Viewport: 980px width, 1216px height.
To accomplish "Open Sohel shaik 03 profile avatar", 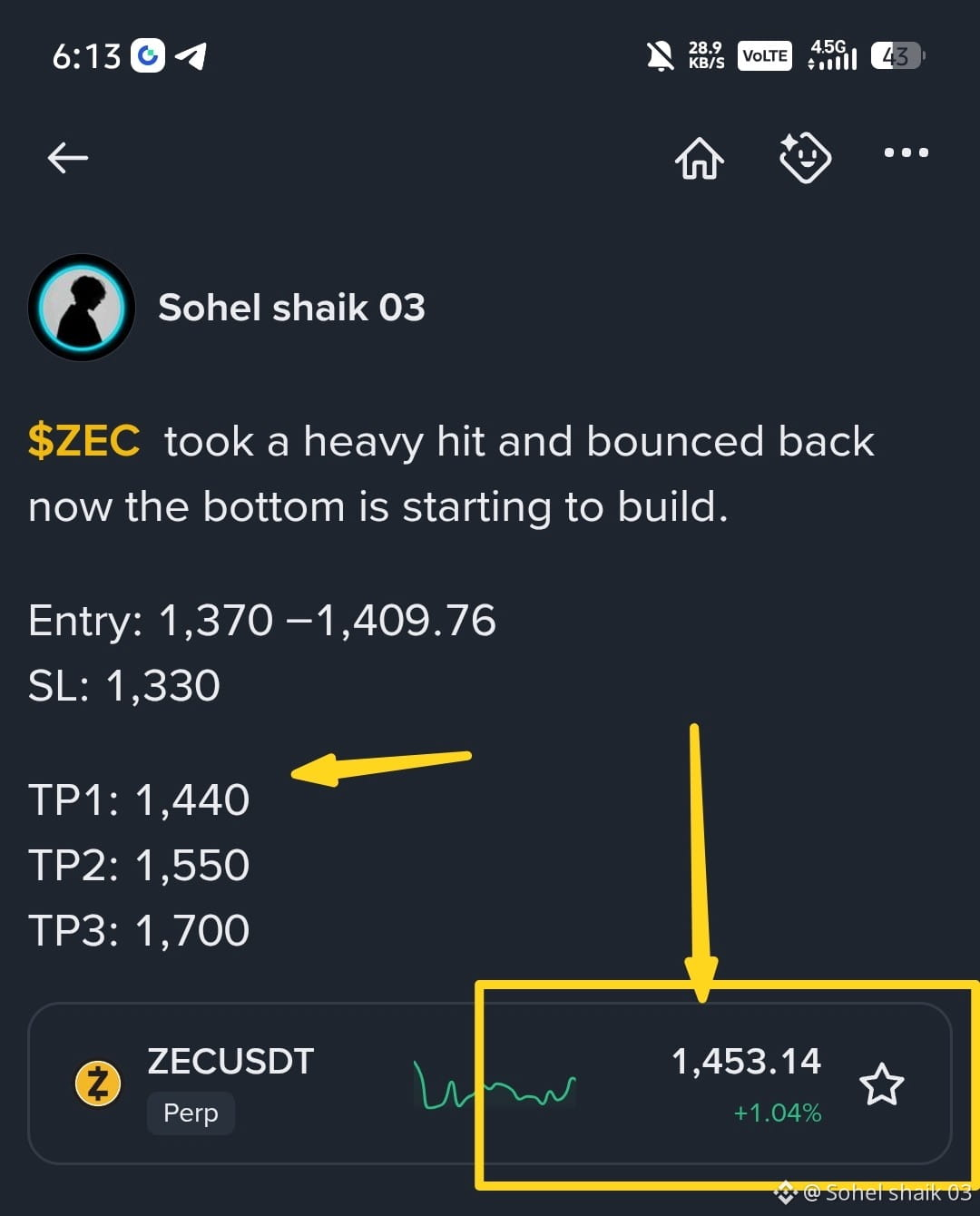I will [82, 308].
